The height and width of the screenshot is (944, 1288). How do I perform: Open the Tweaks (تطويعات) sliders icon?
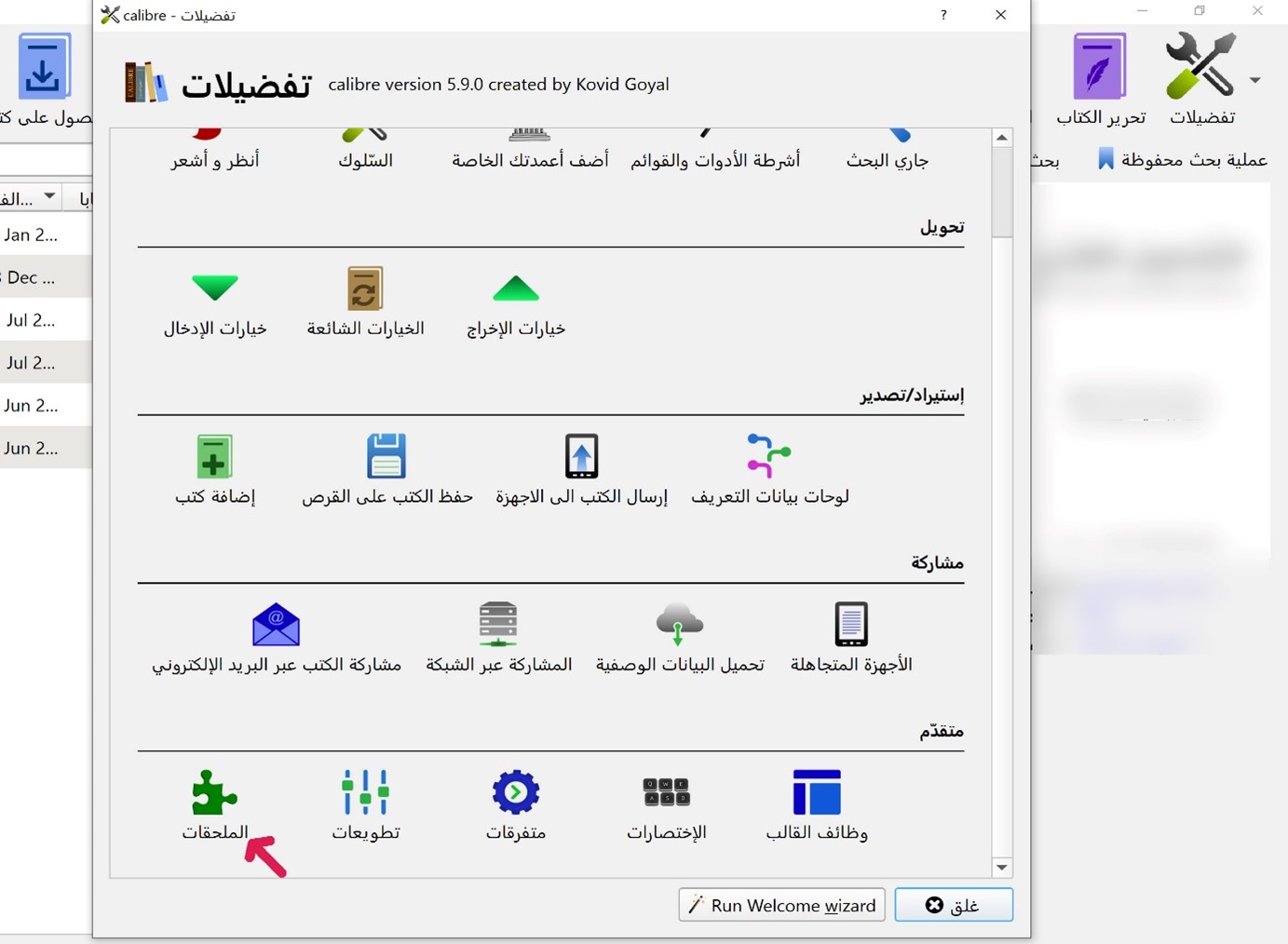tap(365, 793)
